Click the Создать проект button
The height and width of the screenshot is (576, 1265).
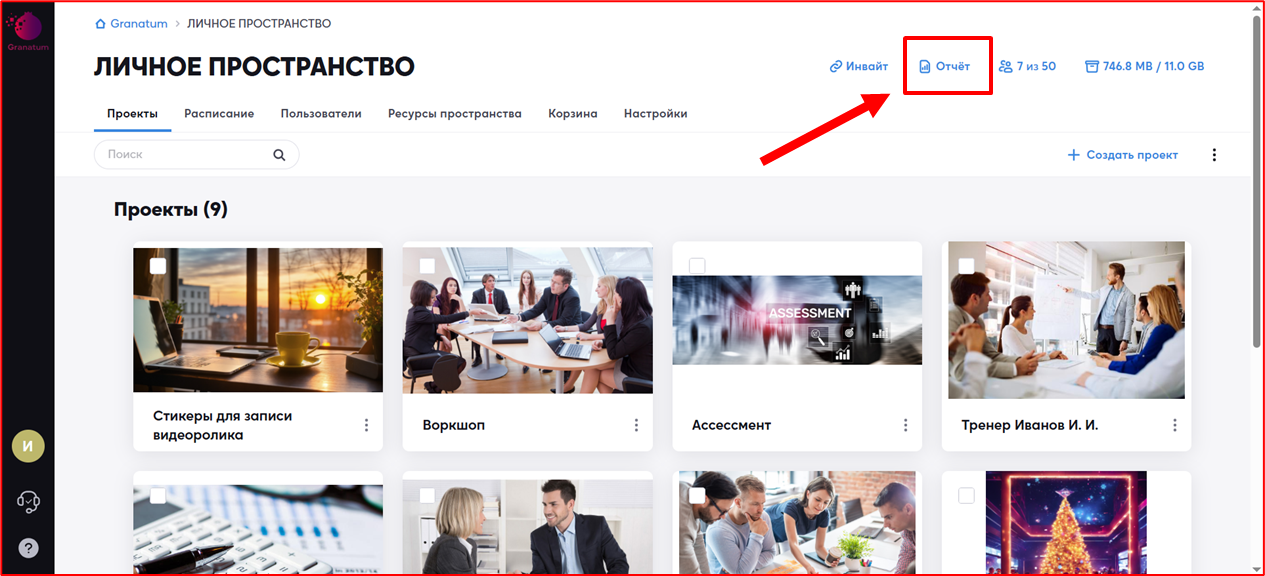click(x=1122, y=155)
